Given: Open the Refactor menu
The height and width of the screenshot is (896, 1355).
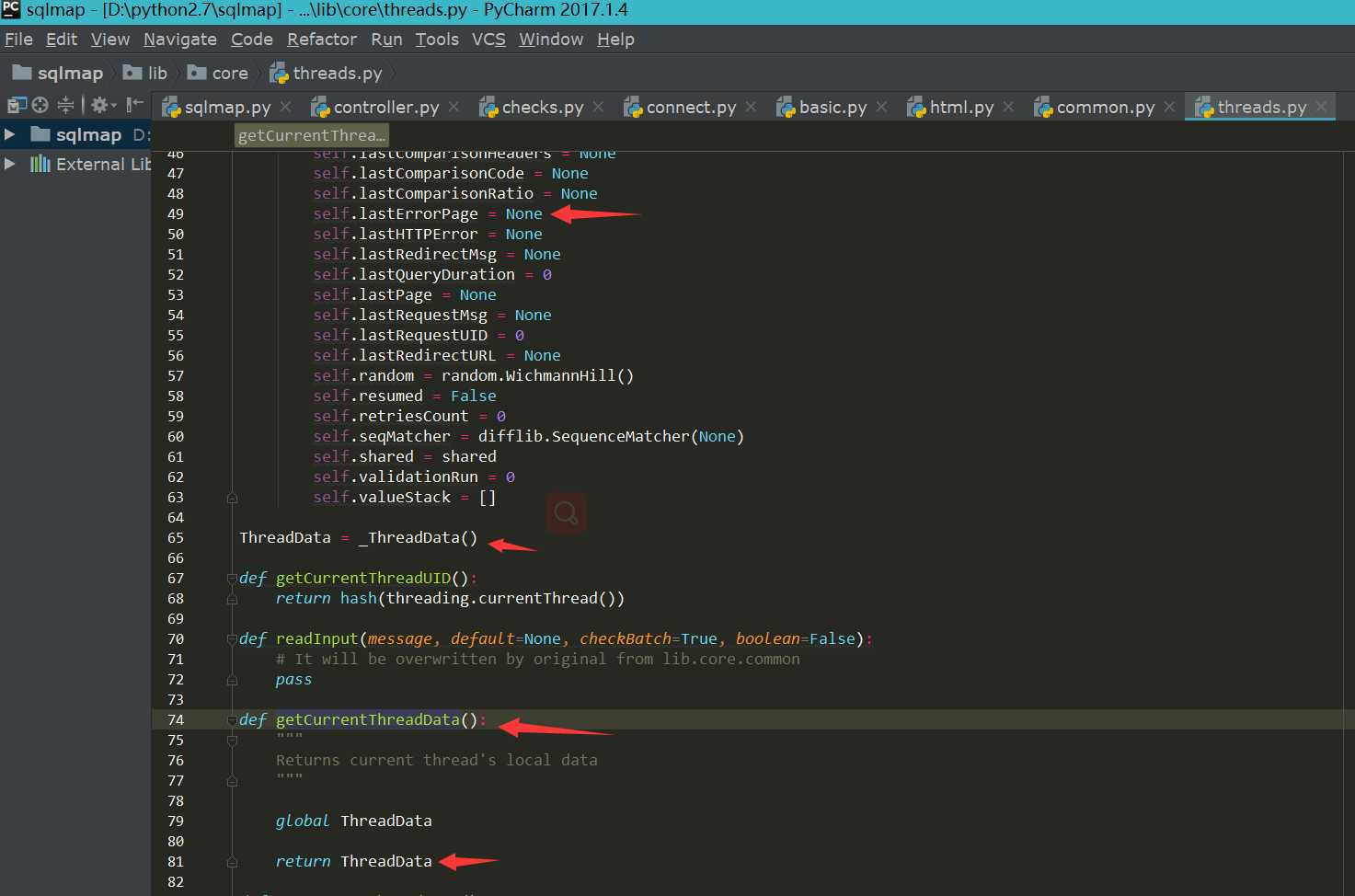Looking at the screenshot, I should click(x=322, y=40).
